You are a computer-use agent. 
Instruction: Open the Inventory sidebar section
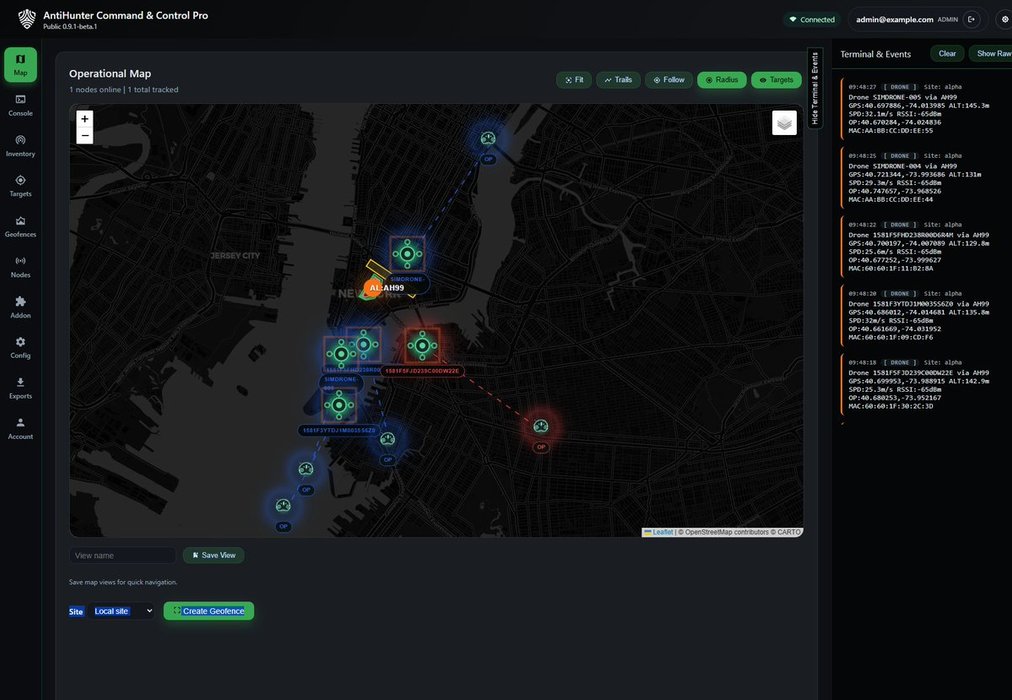[20, 145]
